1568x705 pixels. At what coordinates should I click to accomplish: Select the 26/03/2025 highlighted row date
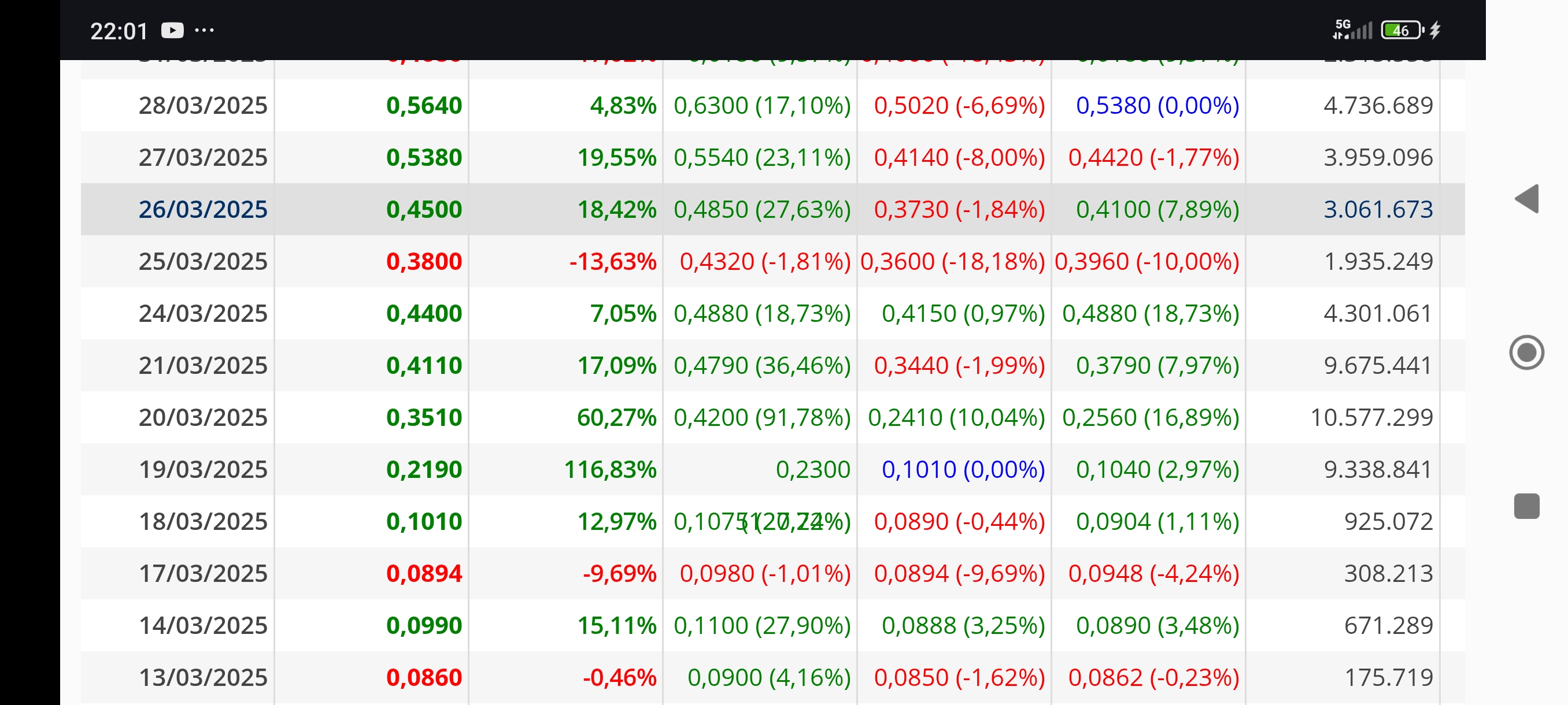coord(204,209)
